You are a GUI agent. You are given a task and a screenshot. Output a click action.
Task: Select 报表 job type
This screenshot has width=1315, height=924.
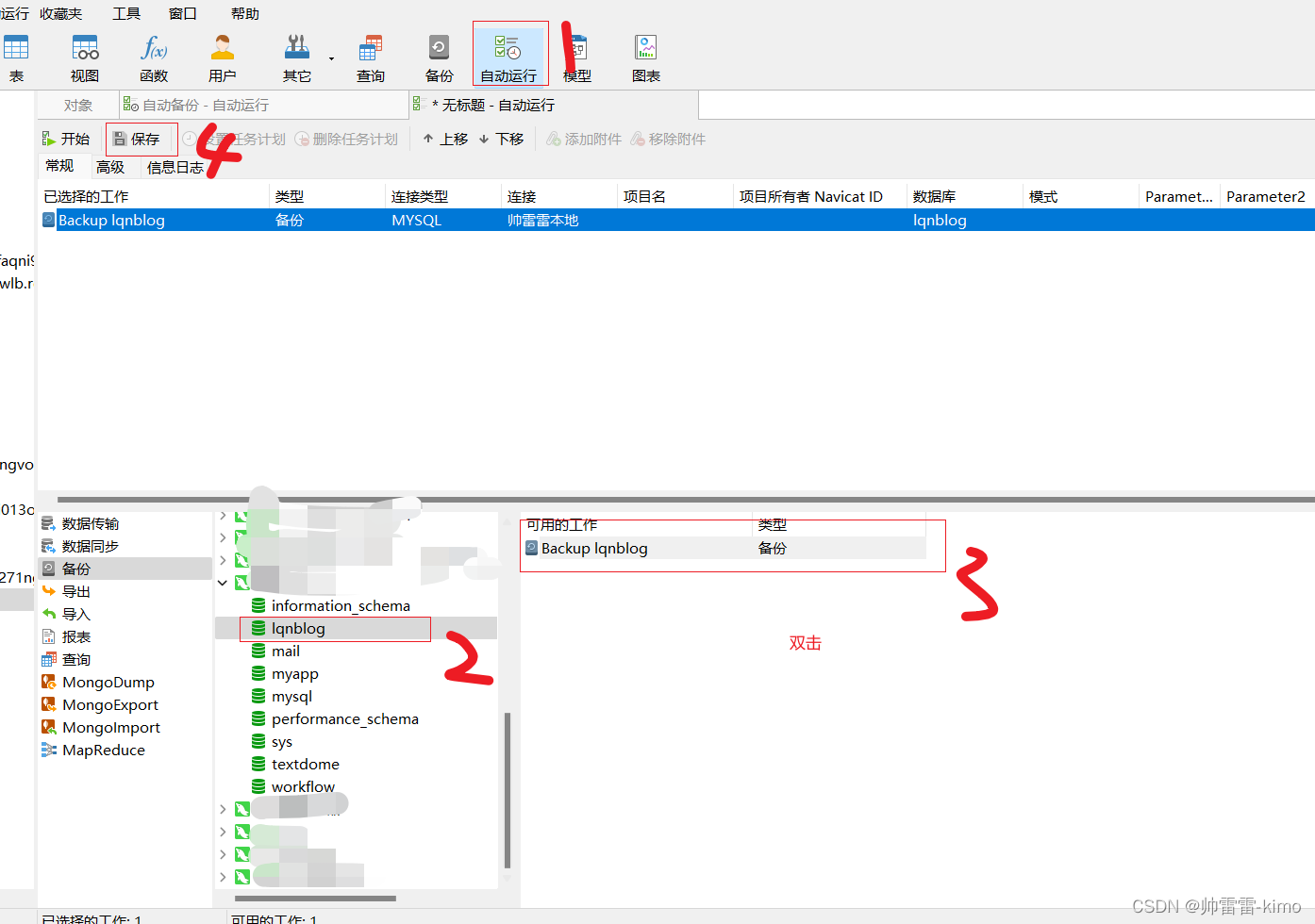[x=125, y=636]
